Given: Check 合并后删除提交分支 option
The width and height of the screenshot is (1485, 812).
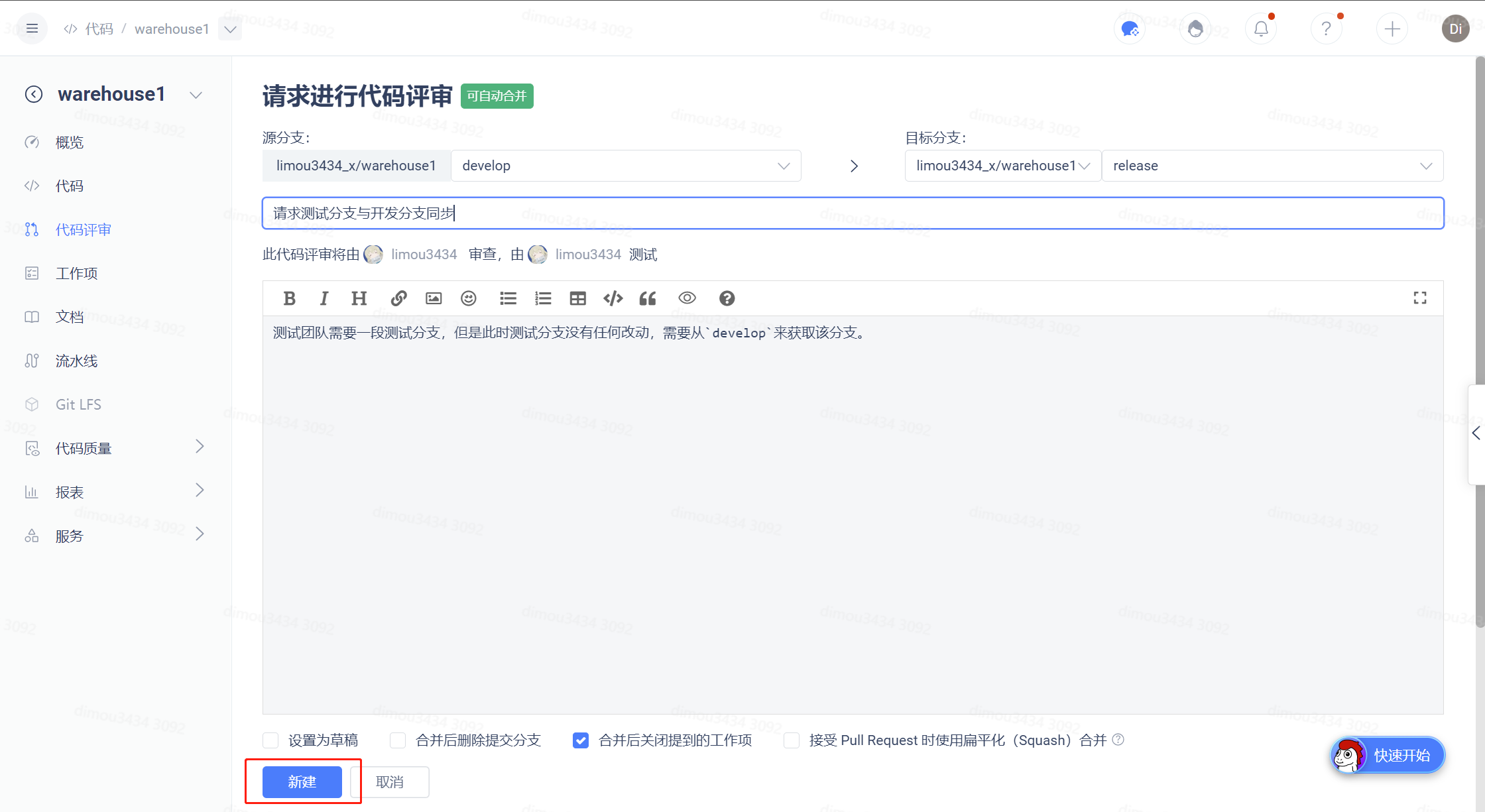Looking at the screenshot, I should (397, 740).
